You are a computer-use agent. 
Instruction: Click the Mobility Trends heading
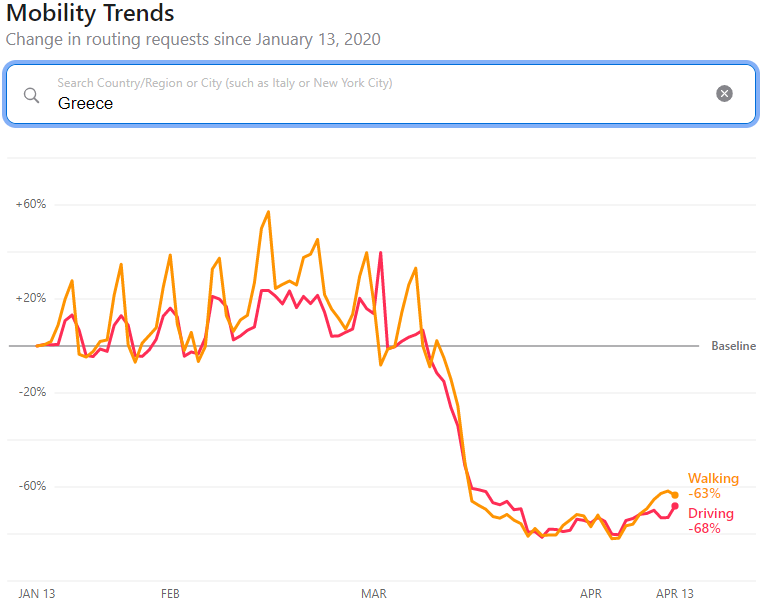click(90, 14)
